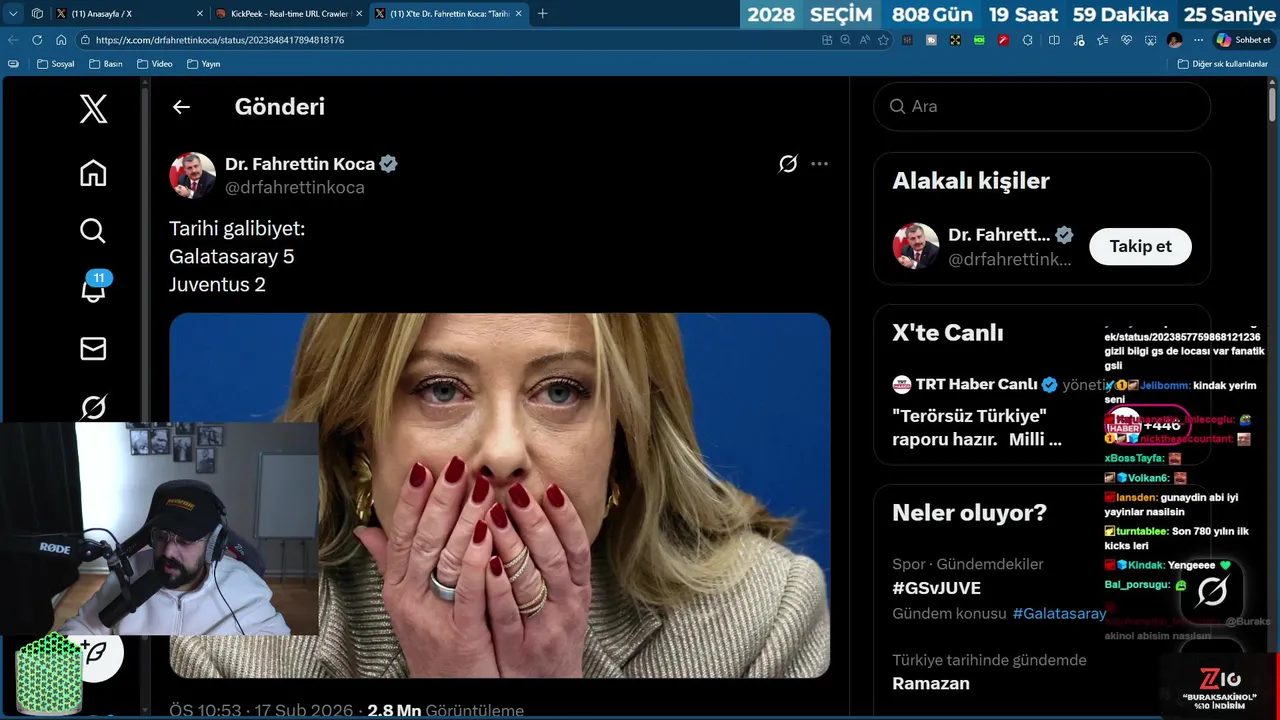Open Grok icon in left sidebar
1280x720 pixels.
click(x=93, y=407)
